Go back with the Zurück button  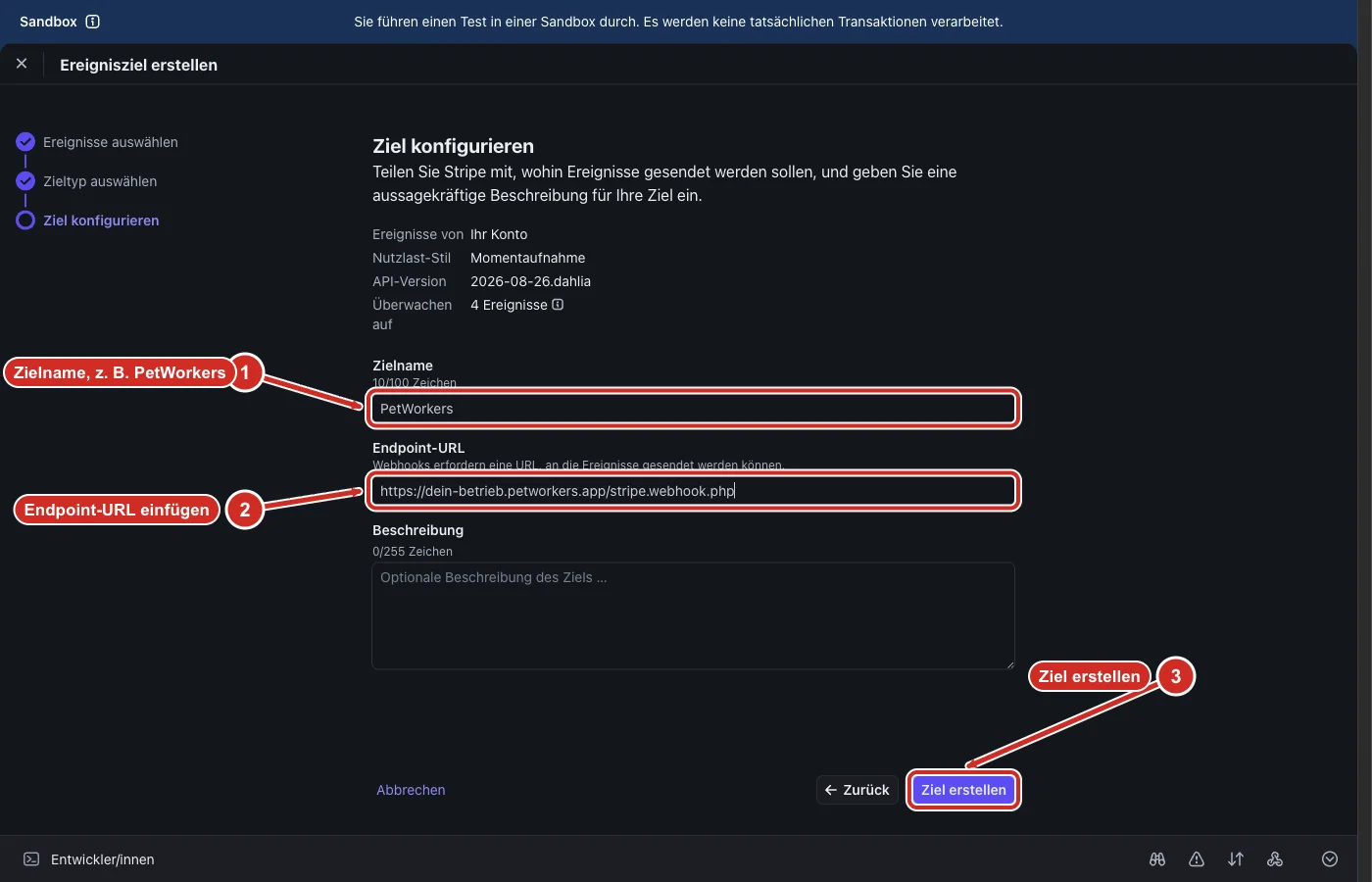tap(857, 790)
